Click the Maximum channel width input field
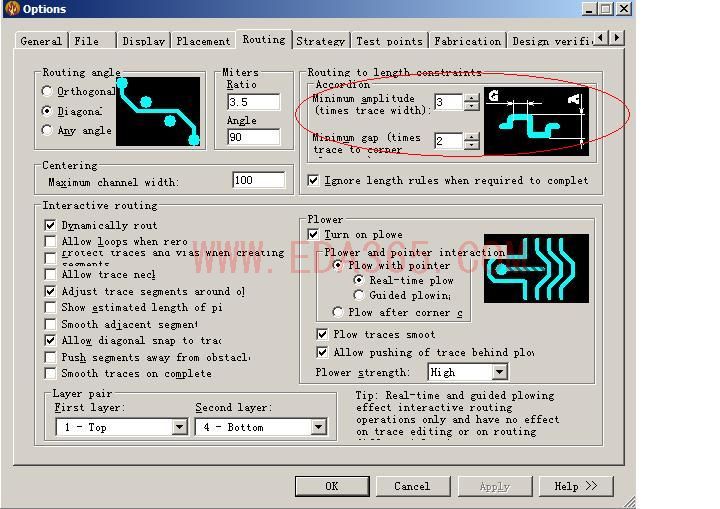 click(x=256, y=181)
